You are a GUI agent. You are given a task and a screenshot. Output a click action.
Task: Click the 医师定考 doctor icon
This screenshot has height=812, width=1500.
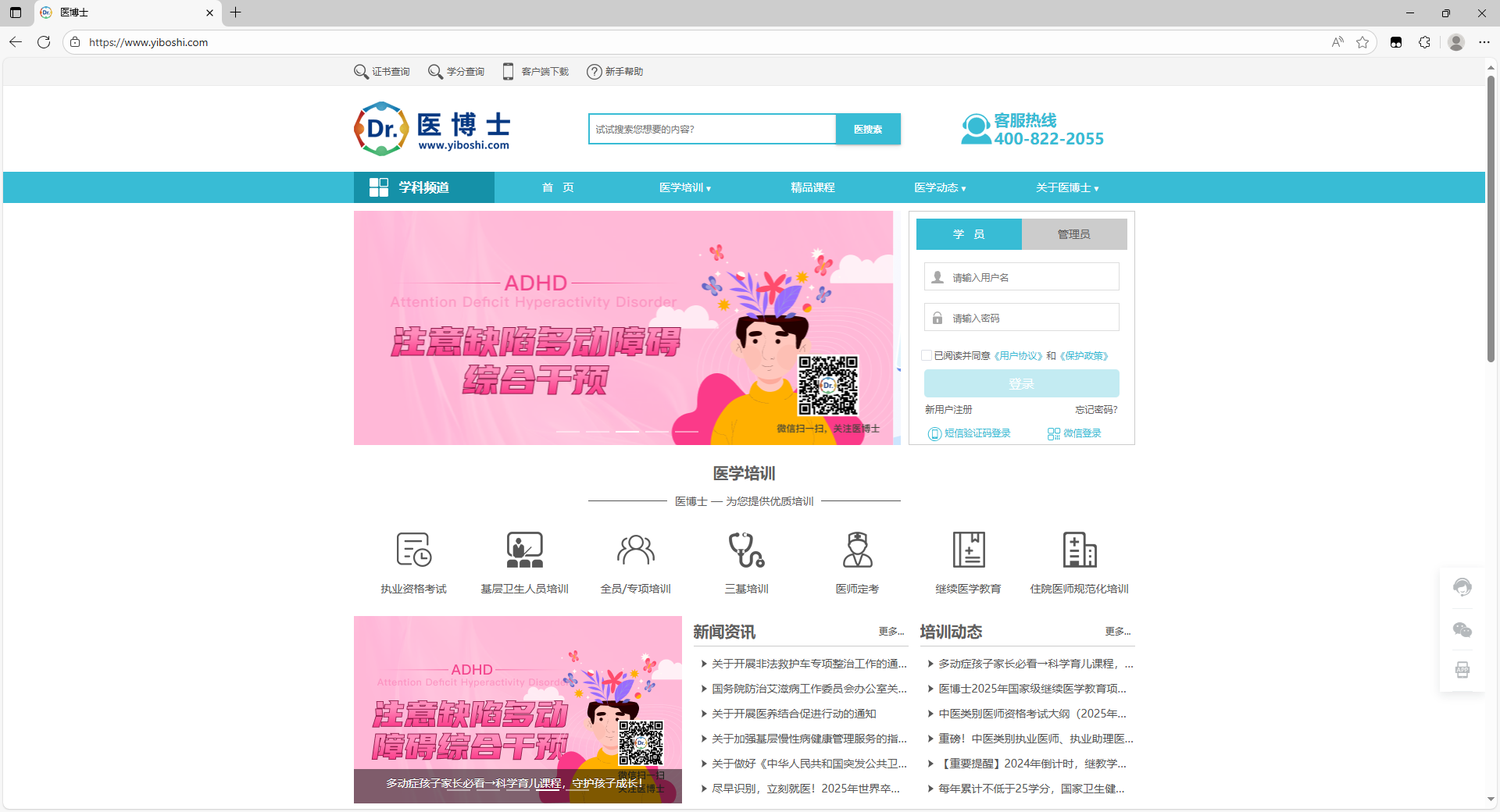click(857, 550)
